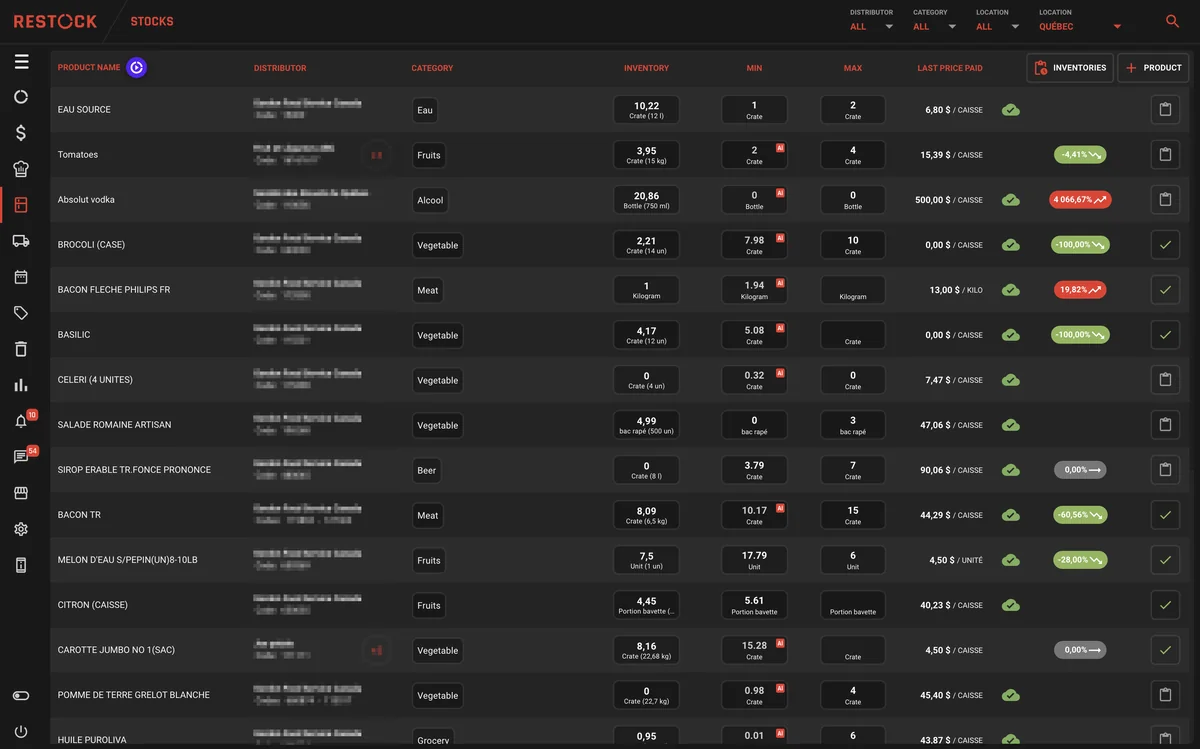Open messages chat icon with 54 badge

pos(21,457)
